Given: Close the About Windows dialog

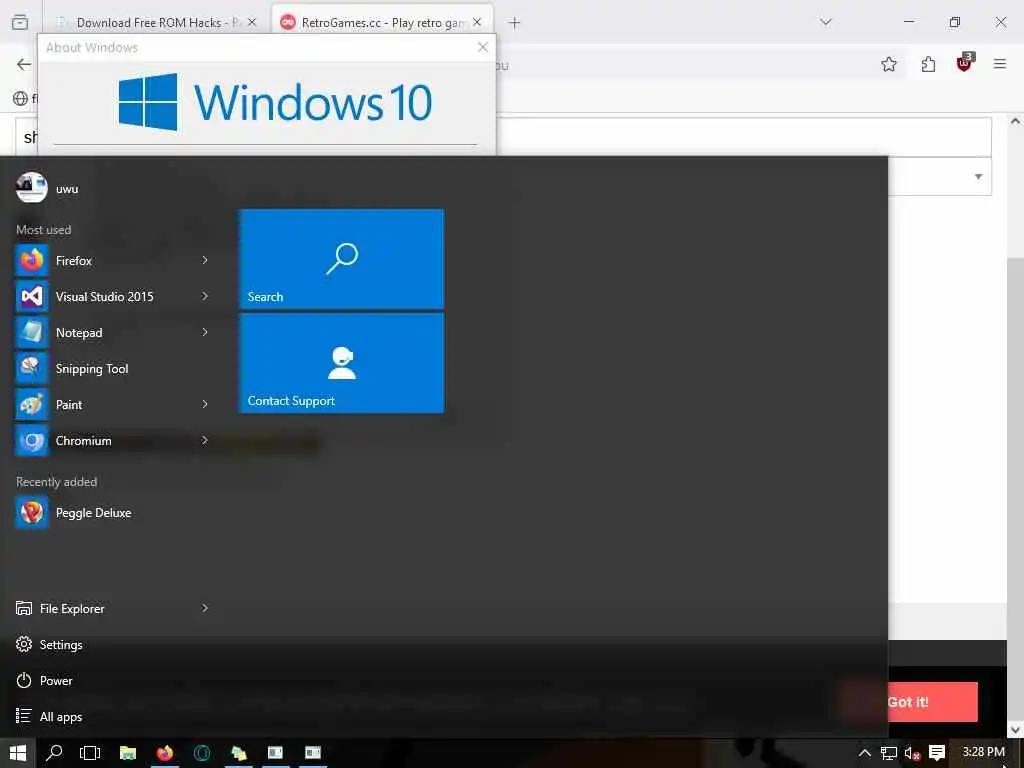Looking at the screenshot, I should pyautogui.click(x=483, y=47).
